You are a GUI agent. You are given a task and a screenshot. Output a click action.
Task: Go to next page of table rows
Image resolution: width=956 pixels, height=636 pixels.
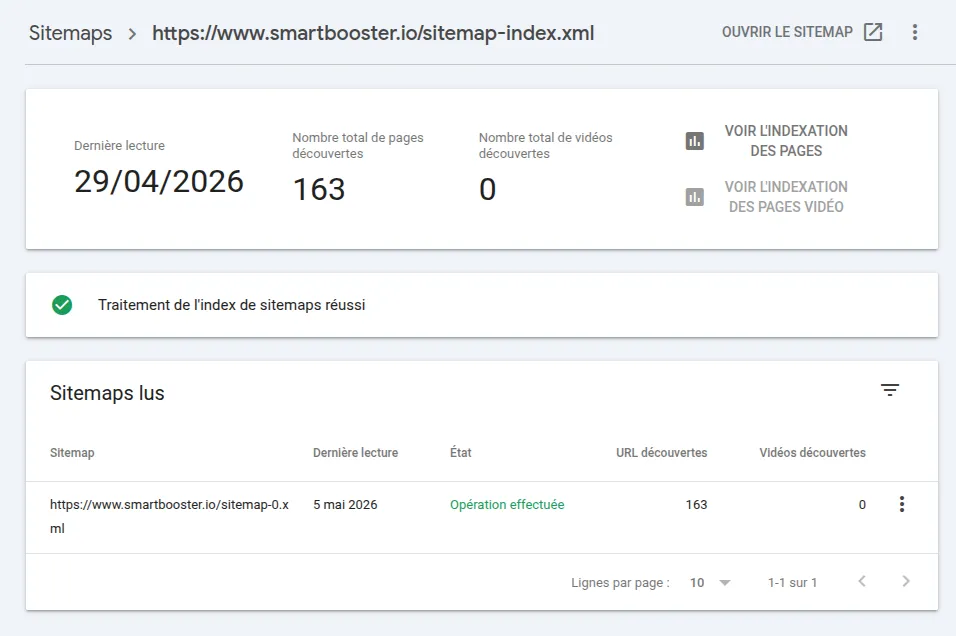coord(906,581)
